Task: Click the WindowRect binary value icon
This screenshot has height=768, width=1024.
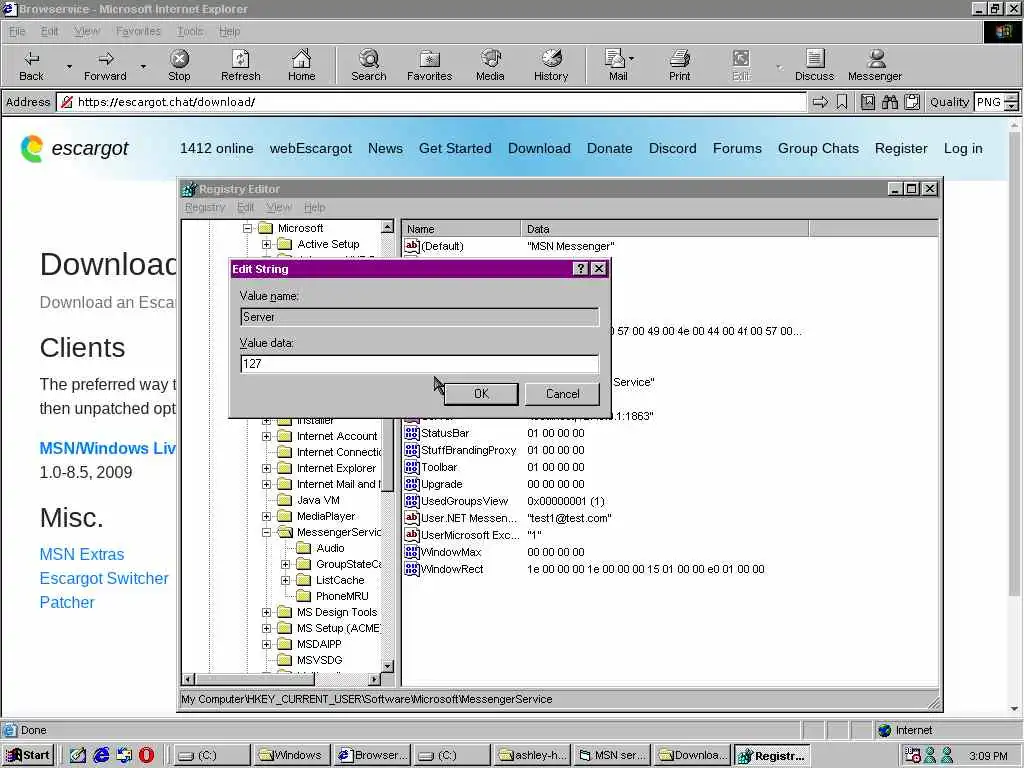Action: tap(411, 569)
